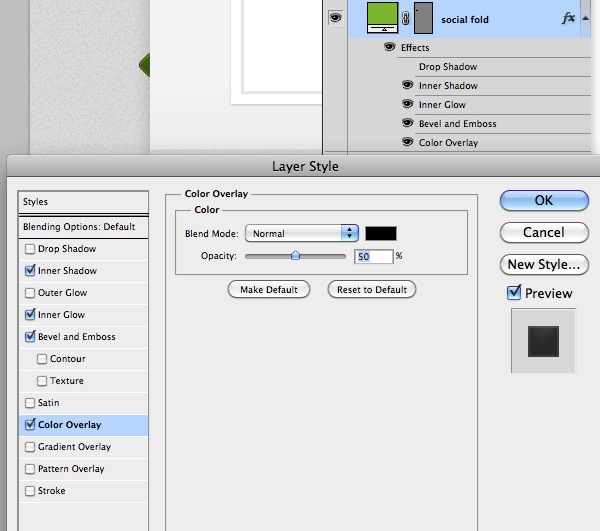Hide the Inner Glow effect in Layers panel
This screenshot has height=531, width=600.
point(408,104)
